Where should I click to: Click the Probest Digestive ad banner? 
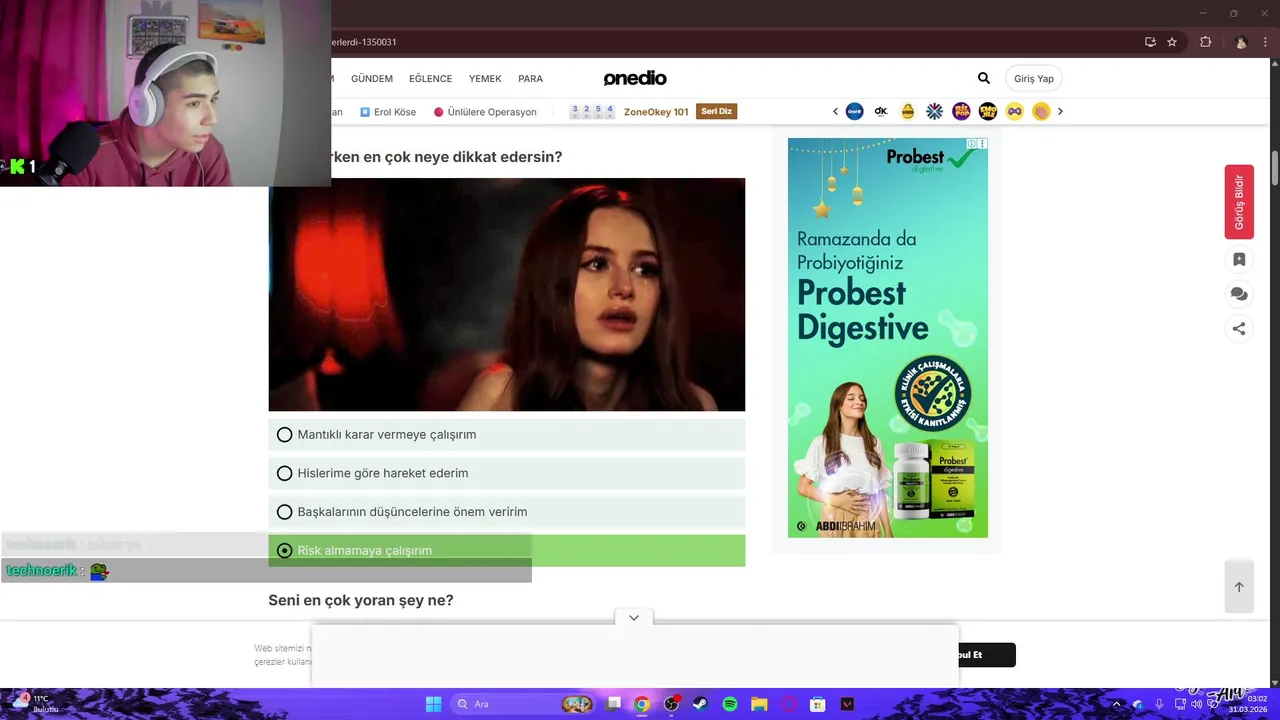point(888,338)
